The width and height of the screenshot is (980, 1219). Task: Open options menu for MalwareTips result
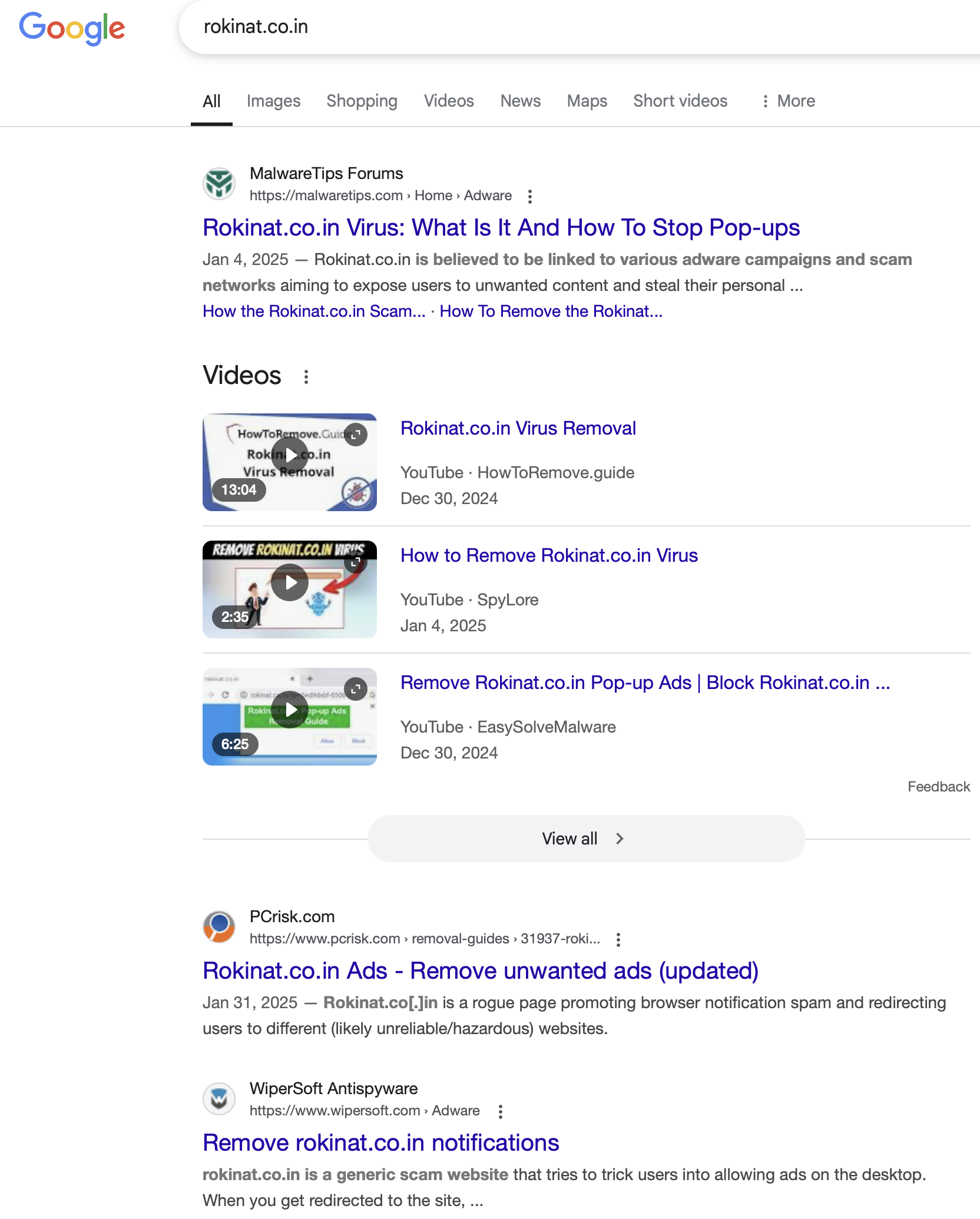tap(530, 196)
